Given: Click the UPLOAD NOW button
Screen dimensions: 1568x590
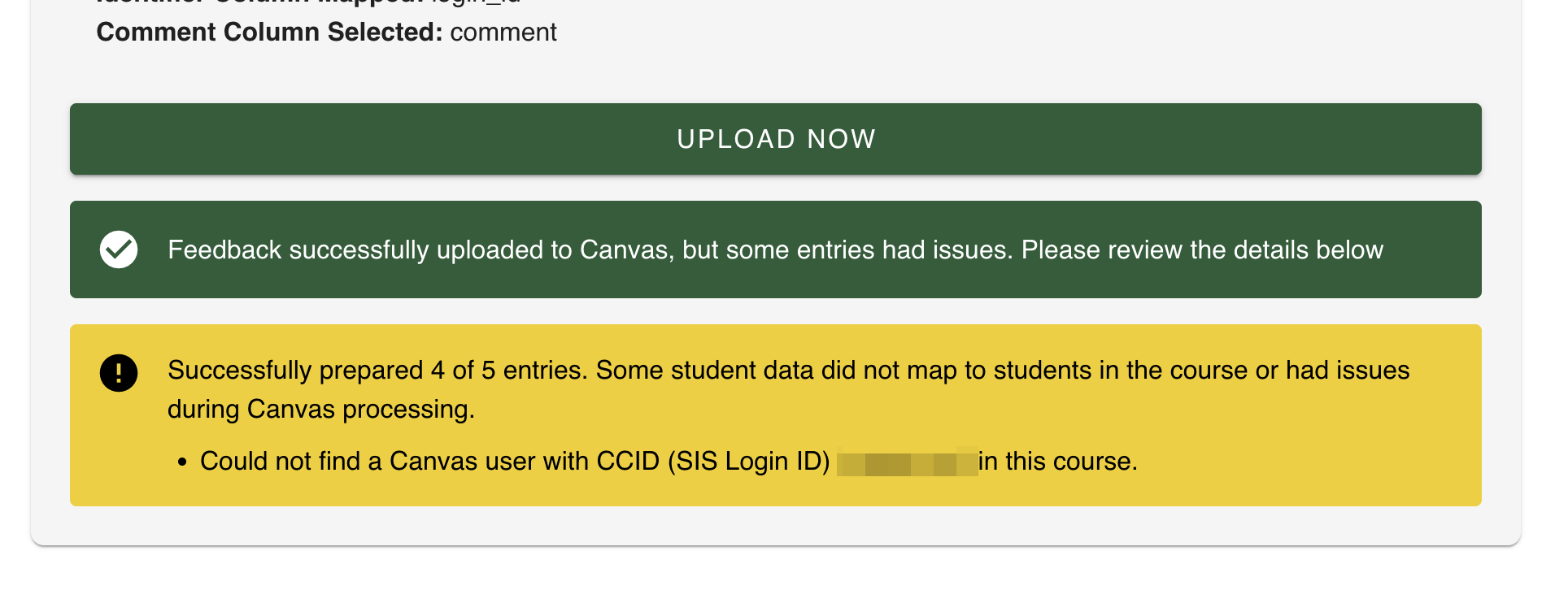Looking at the screenshot, I should (775, 139).
